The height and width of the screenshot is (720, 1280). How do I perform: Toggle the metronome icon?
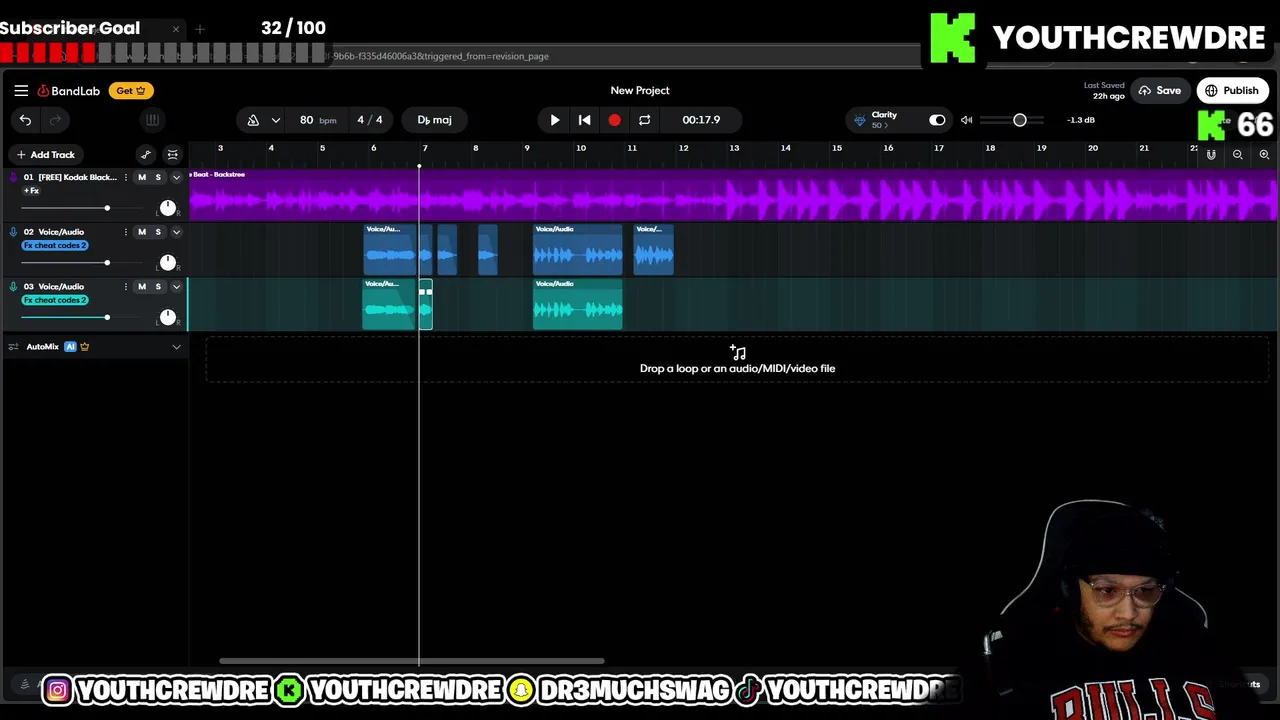point(253,120)
